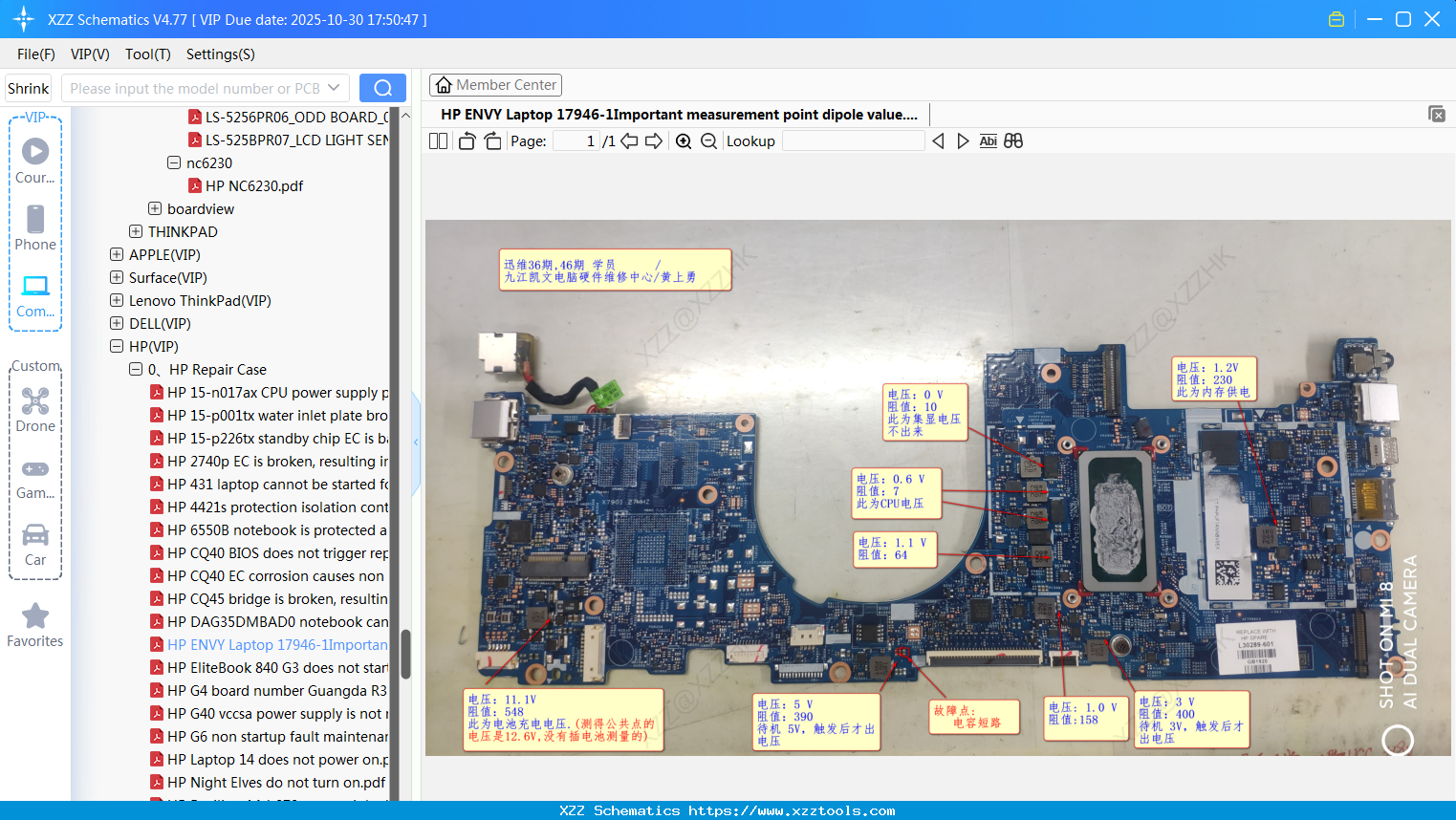Toggle Abi text match option
The width and height of the screenshot is (1456, 820).
(x=988, y=141)
